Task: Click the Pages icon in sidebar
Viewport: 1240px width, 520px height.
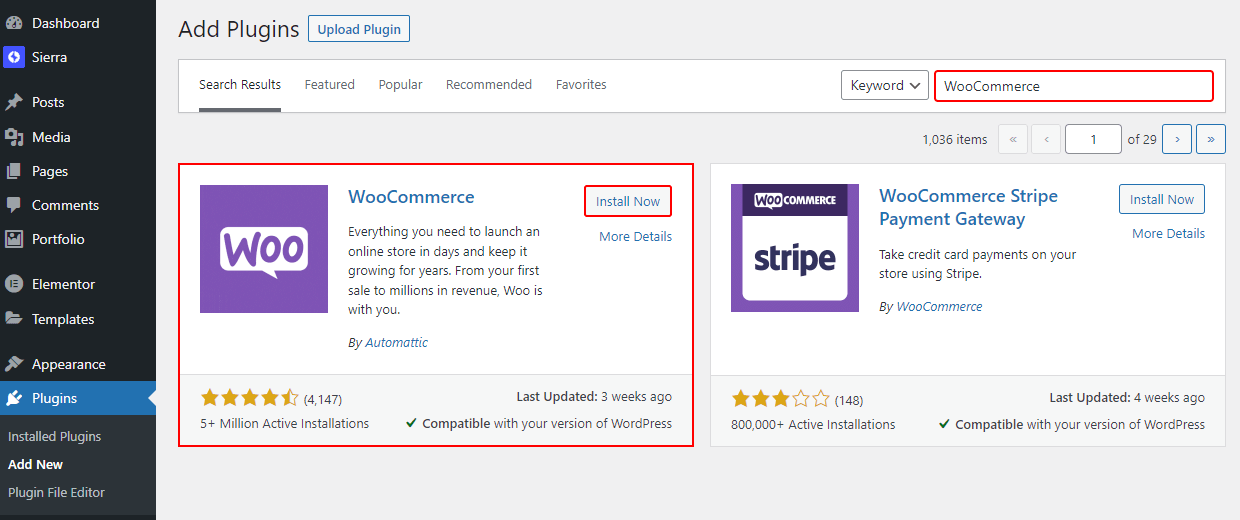Action: click(14, 171)
